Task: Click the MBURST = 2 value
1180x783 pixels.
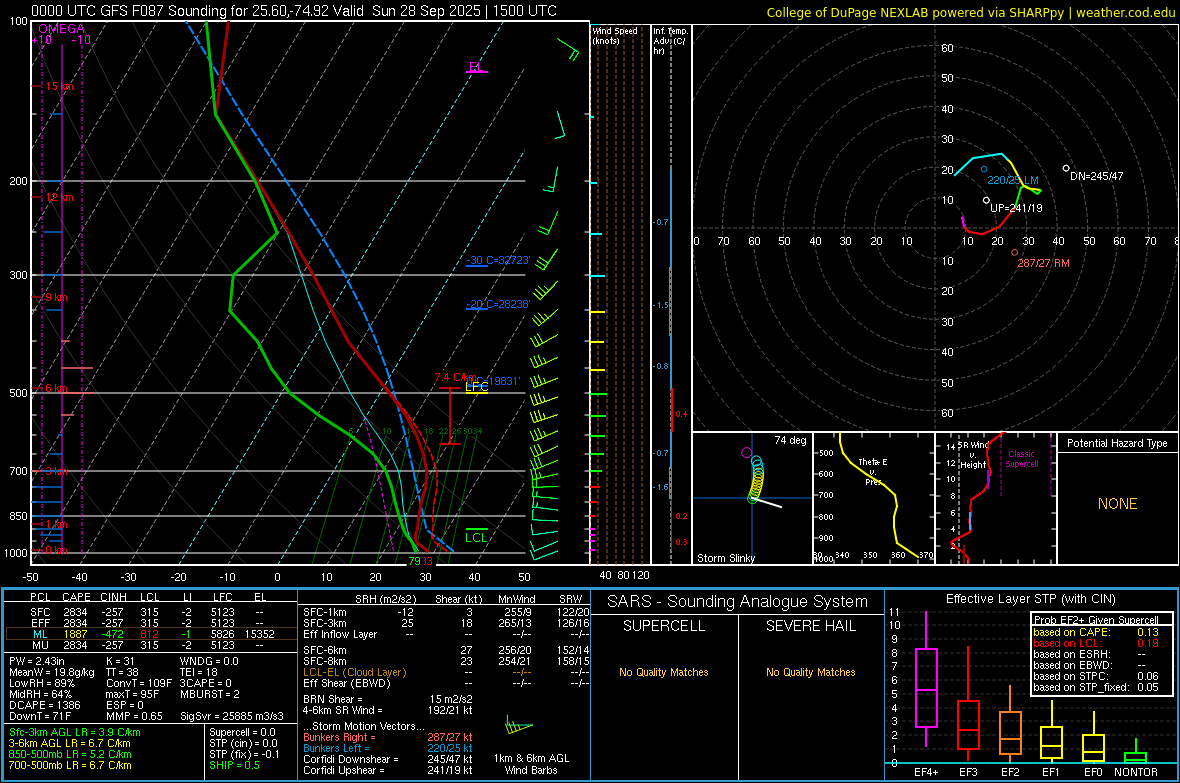Action: tap(210, 693)
